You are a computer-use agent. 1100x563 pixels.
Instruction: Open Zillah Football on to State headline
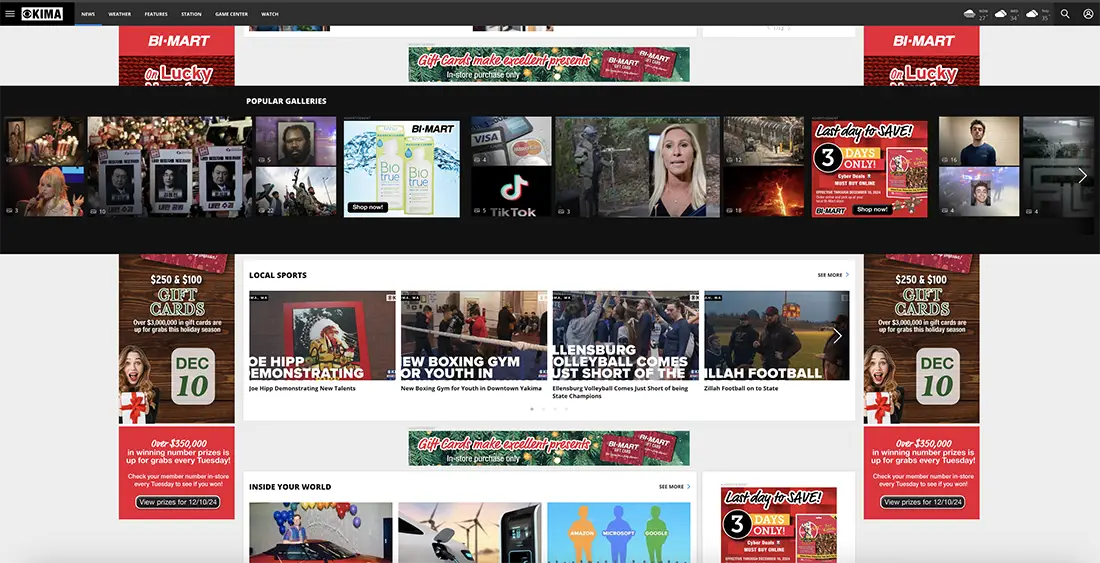click(741, 388)
